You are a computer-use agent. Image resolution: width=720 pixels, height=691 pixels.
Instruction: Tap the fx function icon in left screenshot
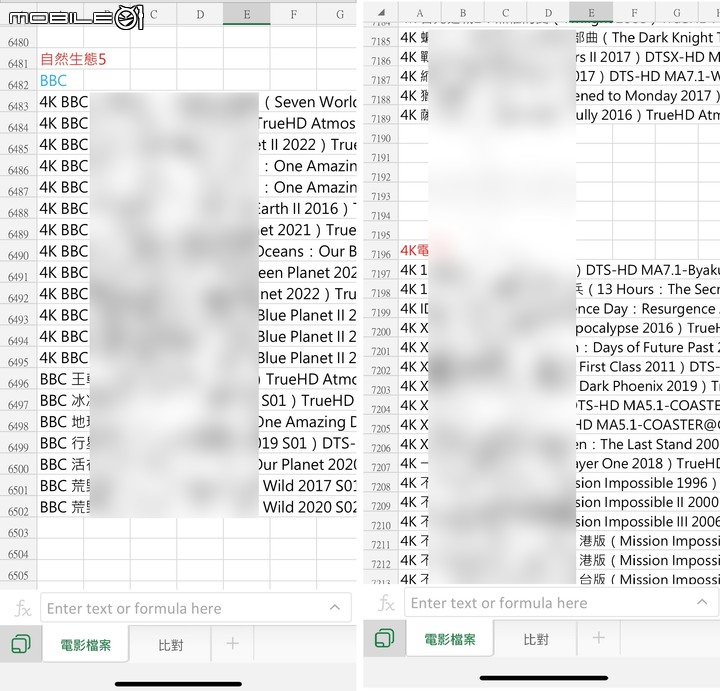(22, 609)
